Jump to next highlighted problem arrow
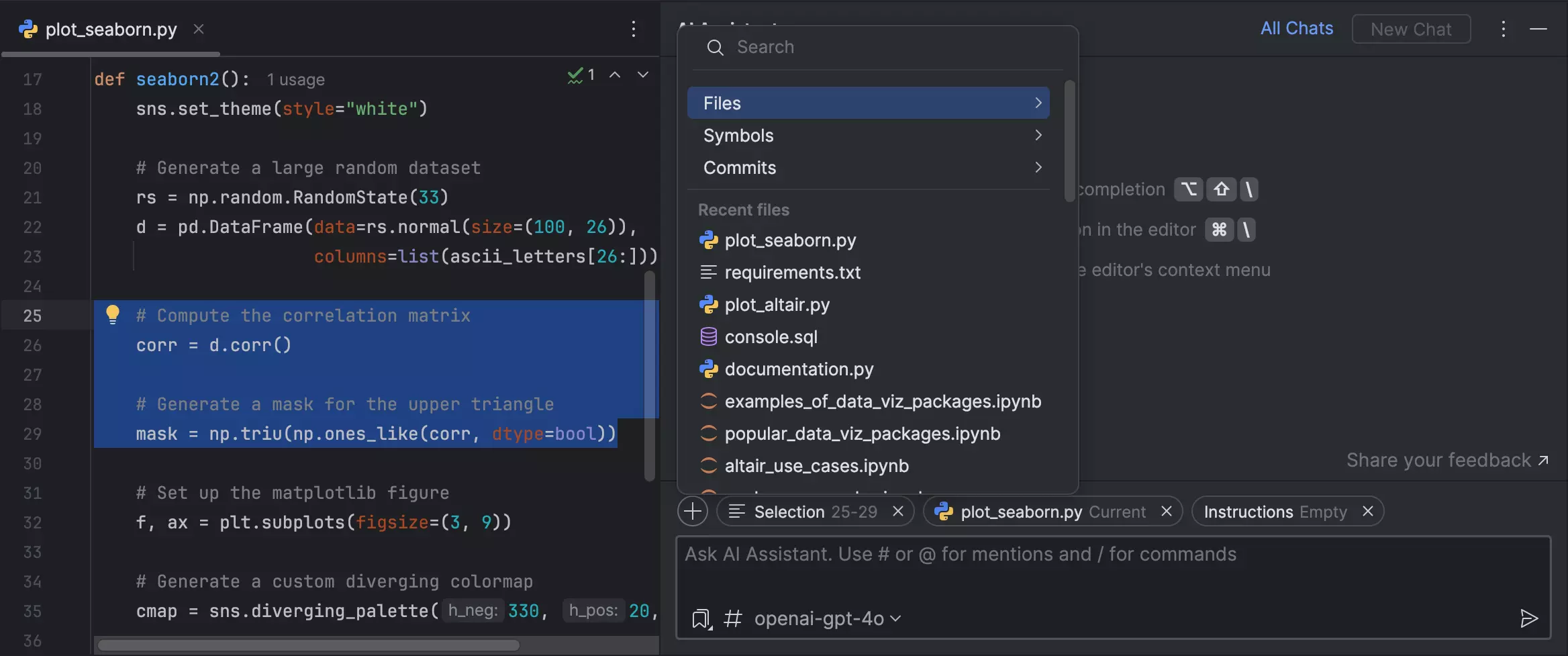 [643, 75]
